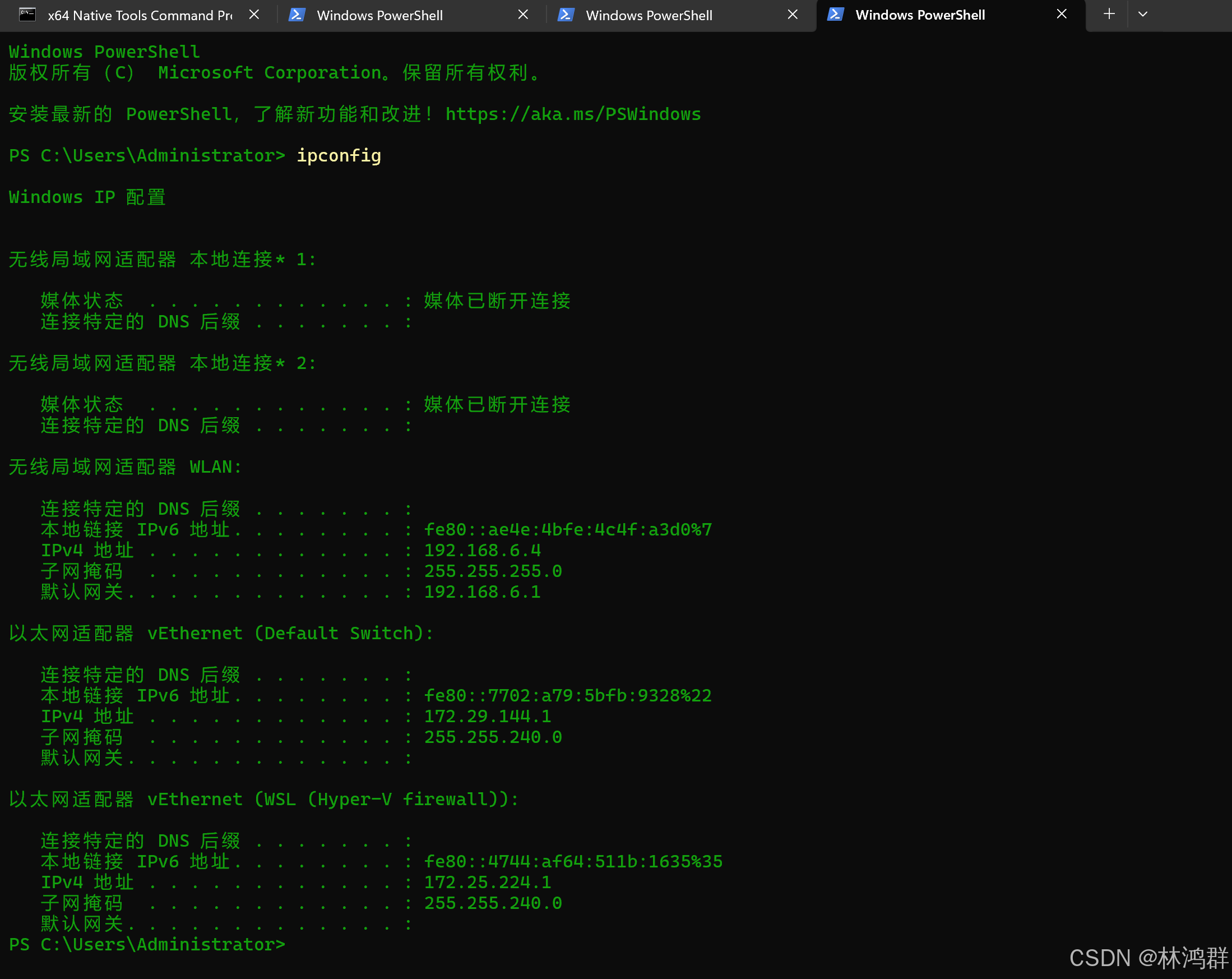Click the WLAN default gateway 192.168.6.1

[482, 592]
